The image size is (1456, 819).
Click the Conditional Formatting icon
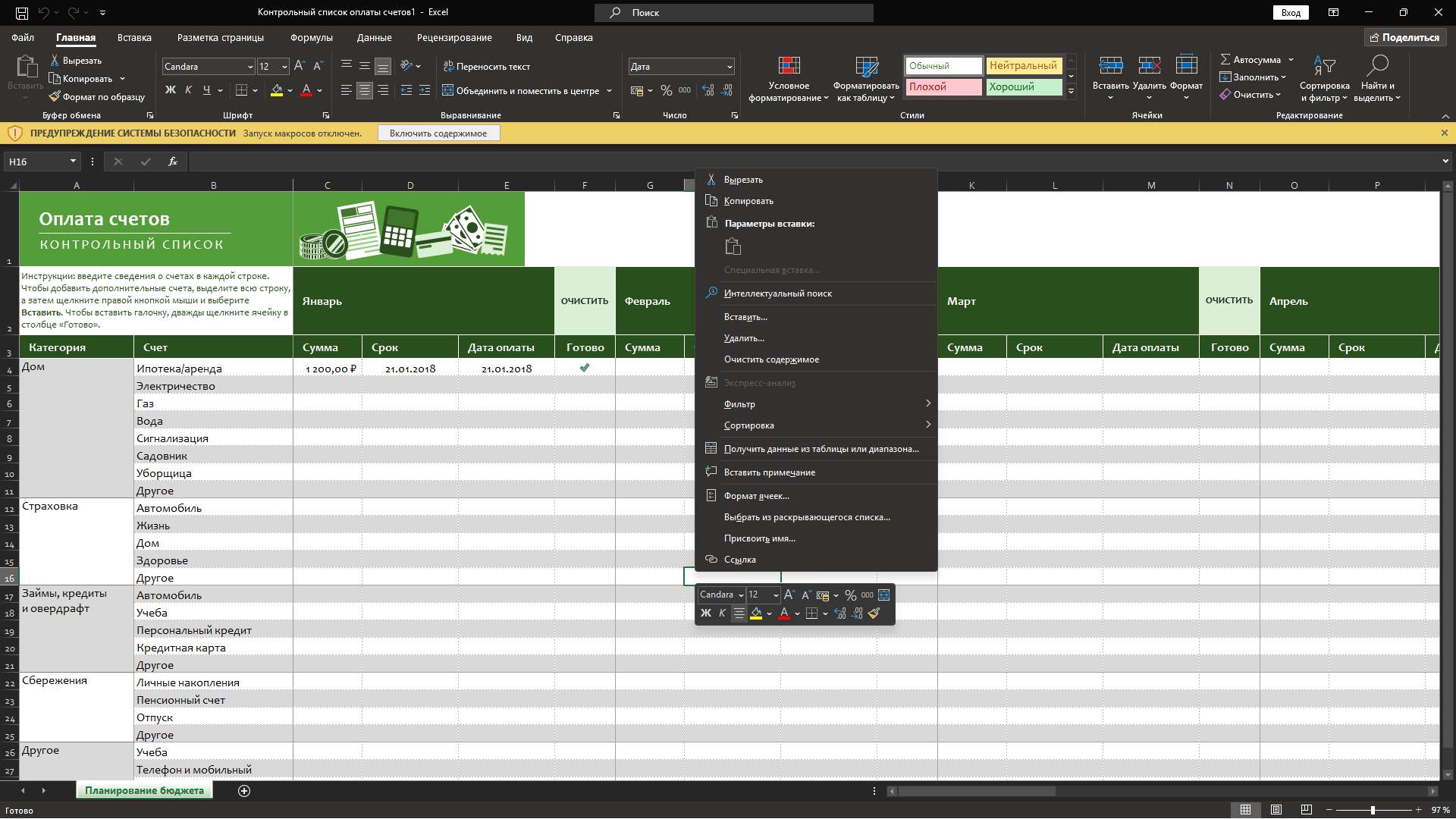tap(789, 66)
